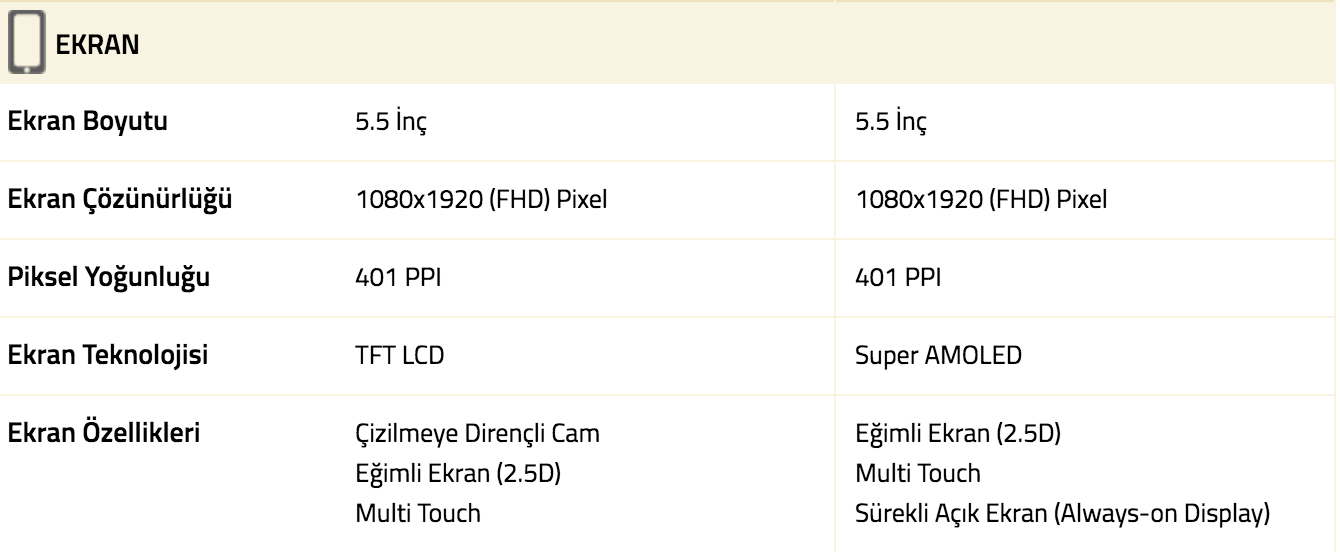This screenshot has width=1340, height=552.
Task: Click the Ekran Çözünürlüğü label
Action: click(x=119, y=199)
